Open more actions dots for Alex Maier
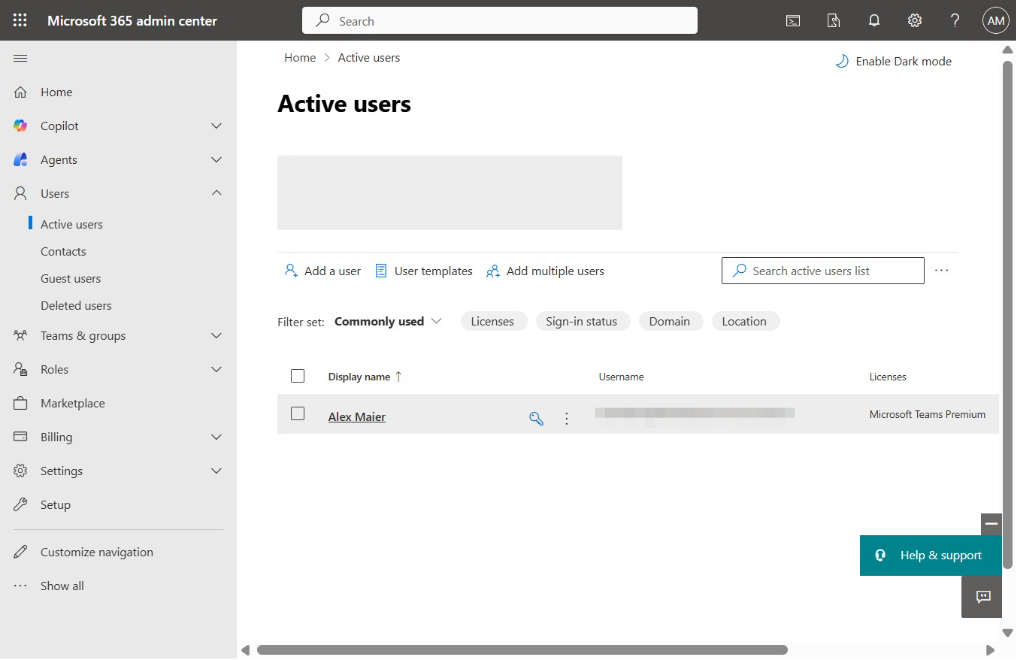Viewport: 1016px width, 660px height. [x=566, y=418]
